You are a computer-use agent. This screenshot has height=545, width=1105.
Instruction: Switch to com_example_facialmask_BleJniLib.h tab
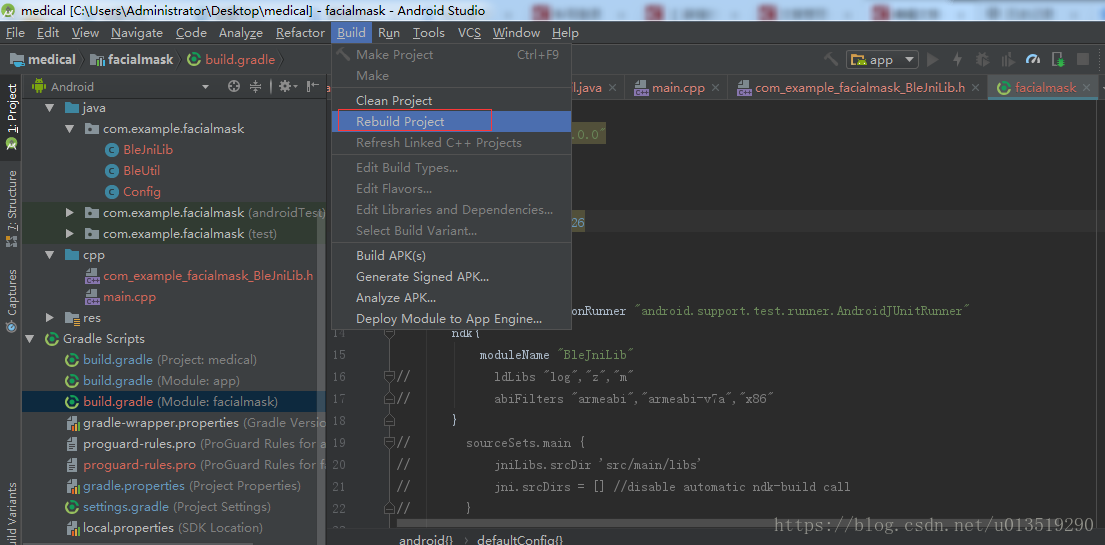(858, 88)
